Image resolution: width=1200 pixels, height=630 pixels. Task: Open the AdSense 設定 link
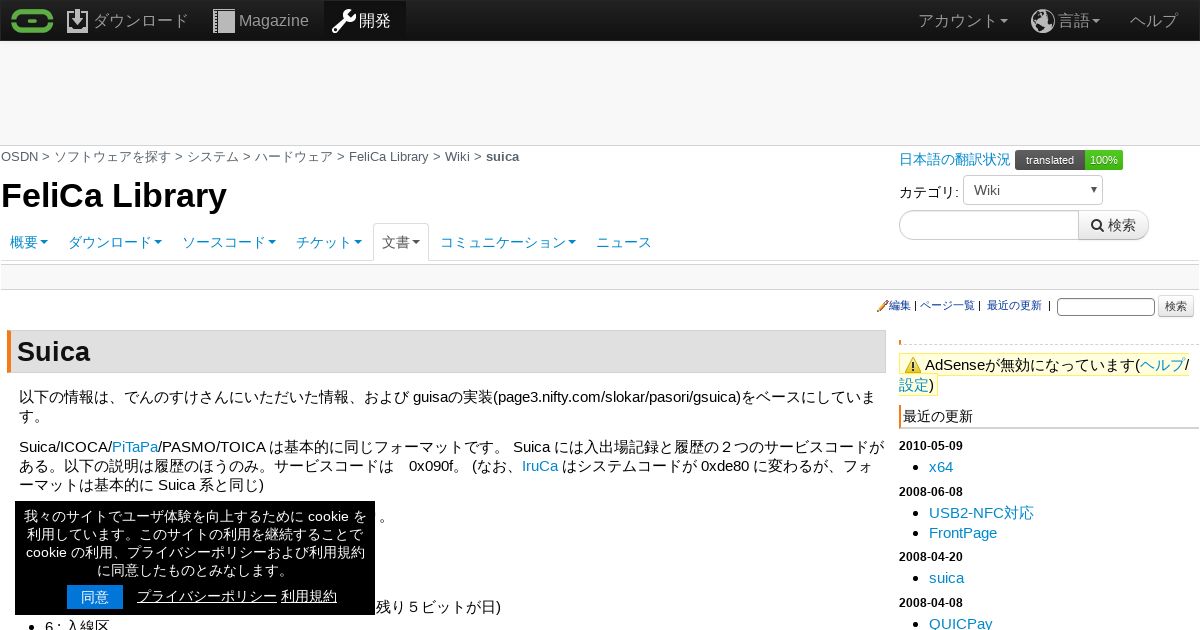[x=914, y=385]
